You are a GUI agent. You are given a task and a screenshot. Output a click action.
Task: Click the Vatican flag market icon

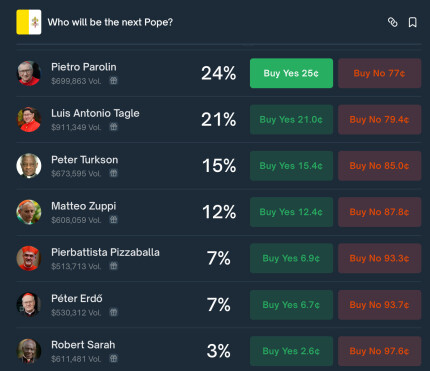(29, 22)
